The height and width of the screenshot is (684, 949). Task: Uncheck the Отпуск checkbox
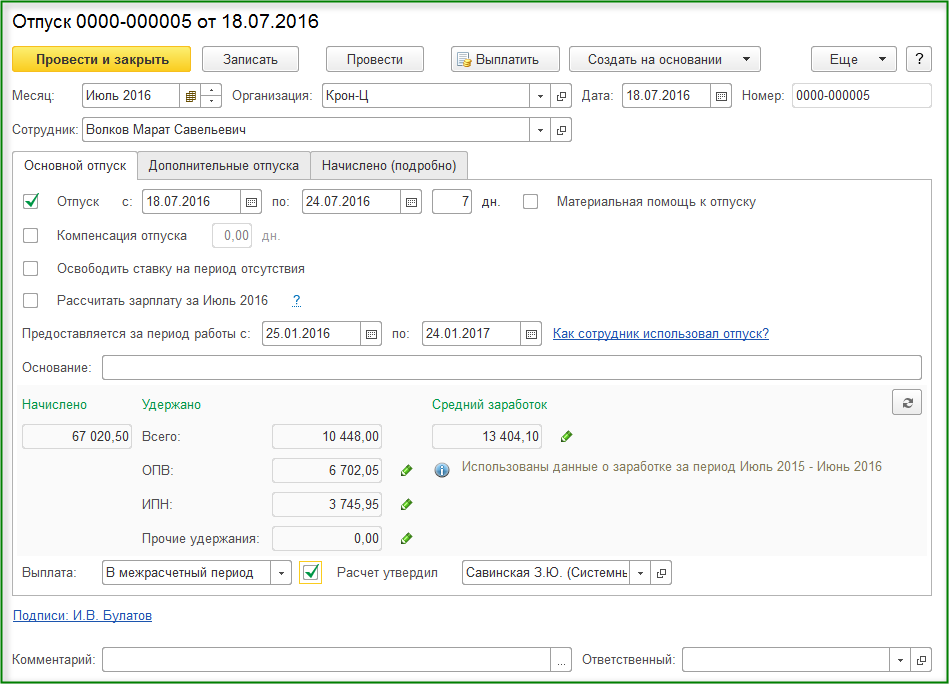coord(31,201)
